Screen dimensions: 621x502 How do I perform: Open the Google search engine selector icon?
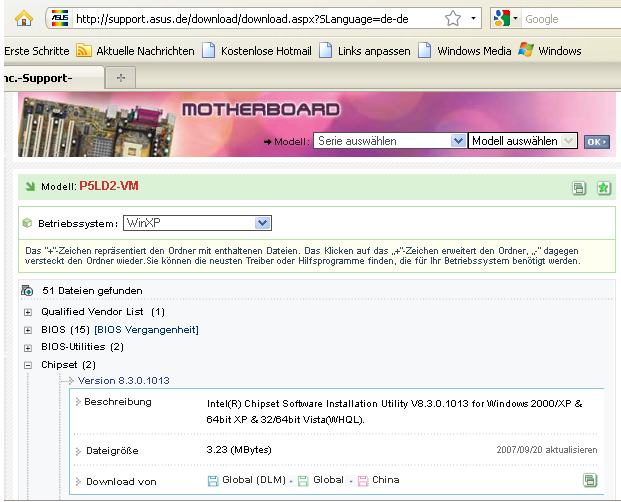point(502,18)
